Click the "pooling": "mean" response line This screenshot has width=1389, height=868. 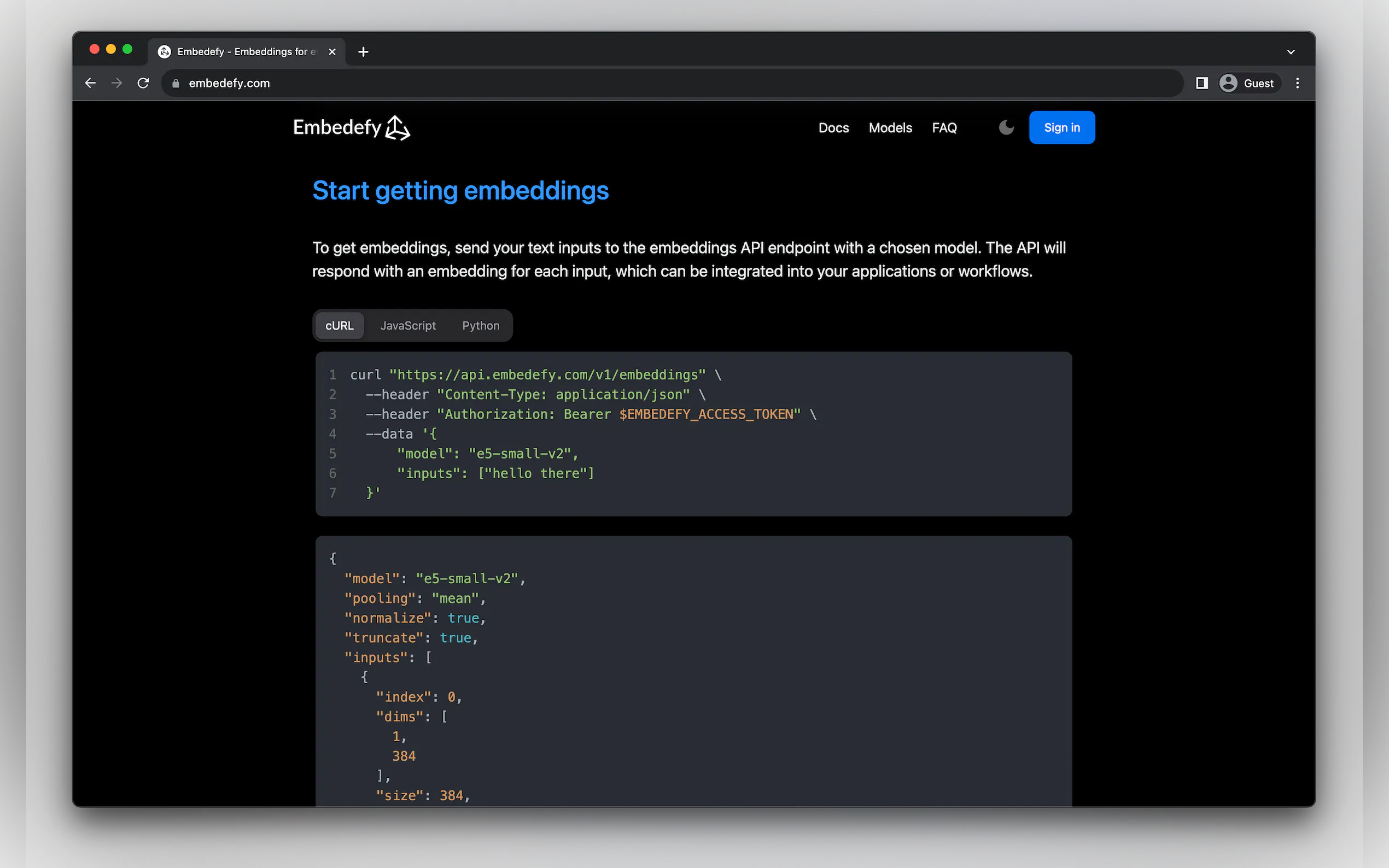pyautogui.click(x=415, y=599)
